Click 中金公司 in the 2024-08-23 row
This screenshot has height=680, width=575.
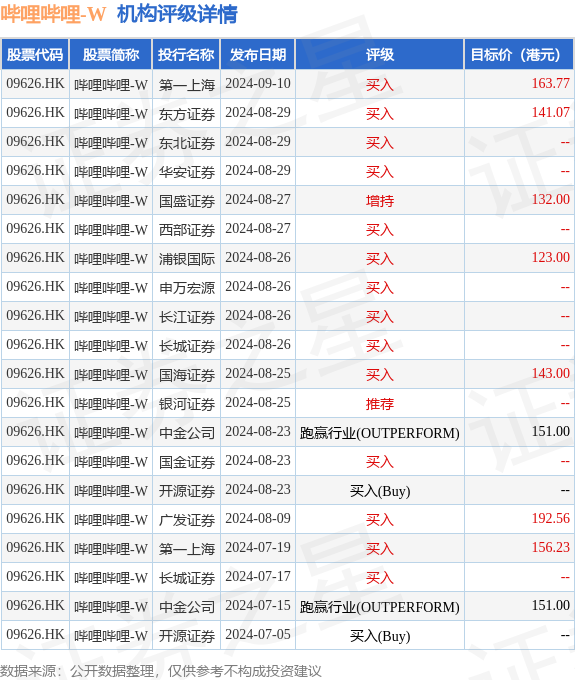click(x=186, y=433)
